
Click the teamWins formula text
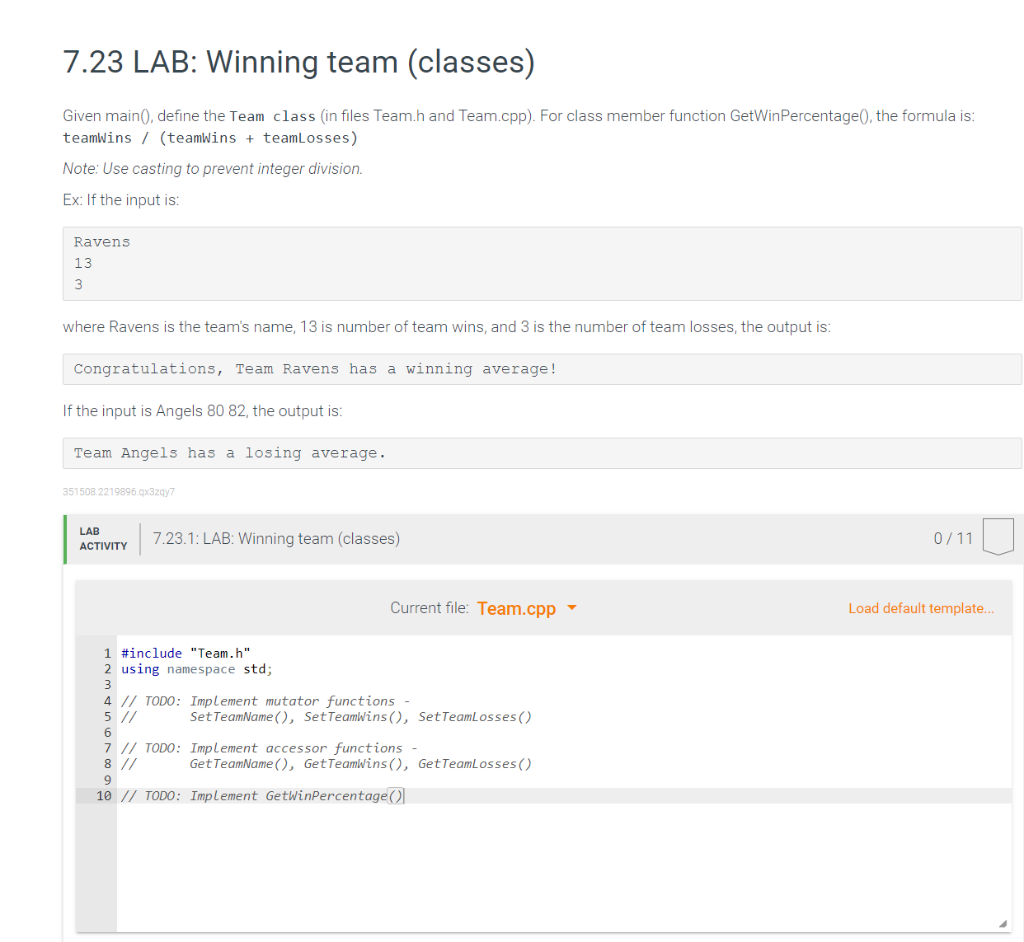pos(210,138)
